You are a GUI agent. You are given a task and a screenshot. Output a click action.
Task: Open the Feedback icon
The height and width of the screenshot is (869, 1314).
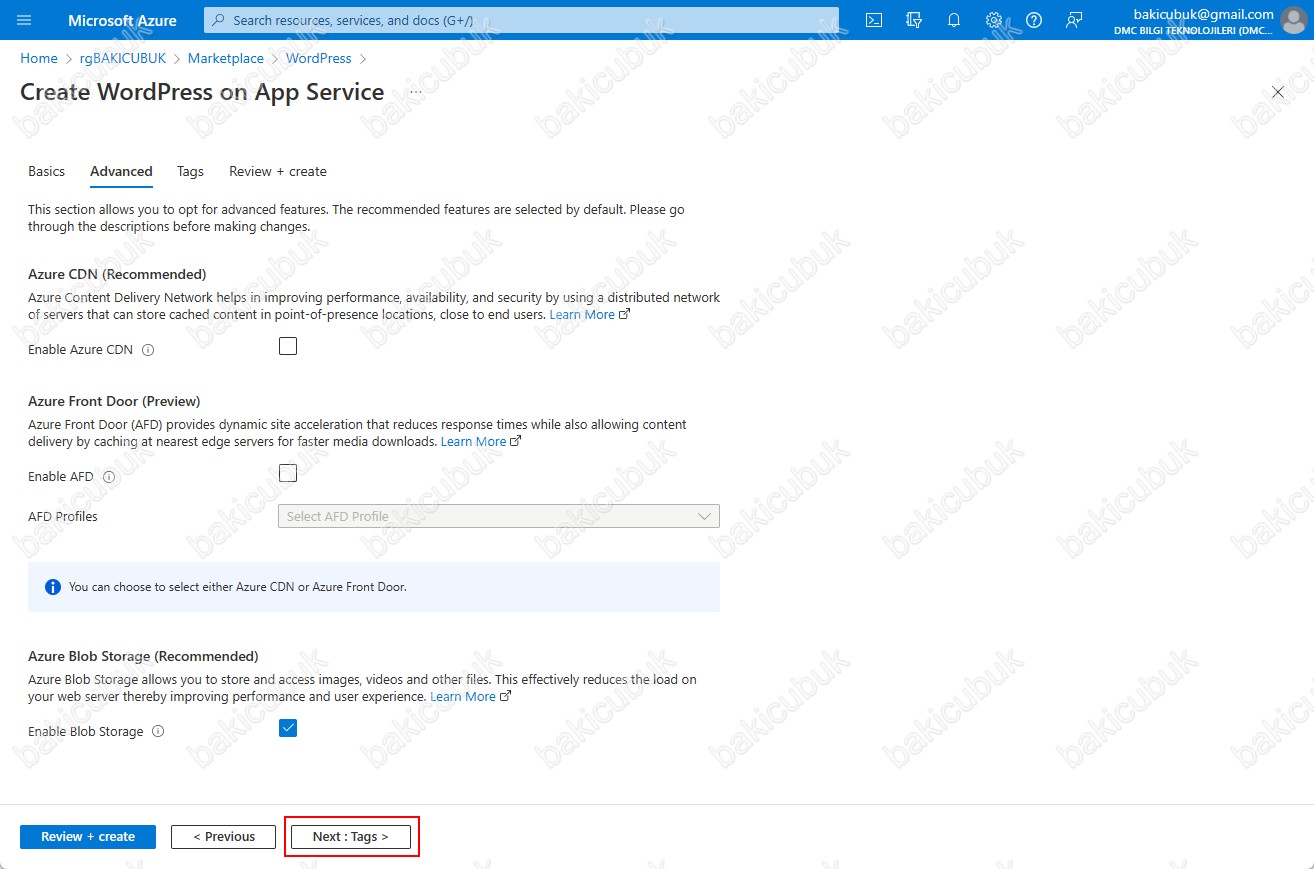(x=1074, y=20)
